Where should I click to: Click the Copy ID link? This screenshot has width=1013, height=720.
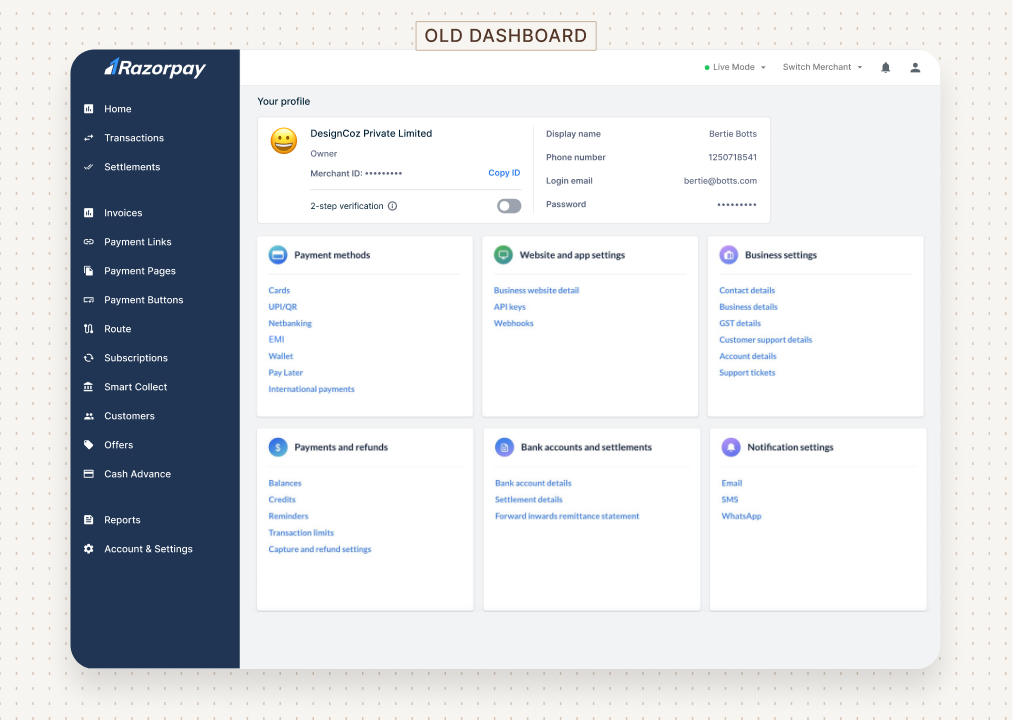coord(504,173)
